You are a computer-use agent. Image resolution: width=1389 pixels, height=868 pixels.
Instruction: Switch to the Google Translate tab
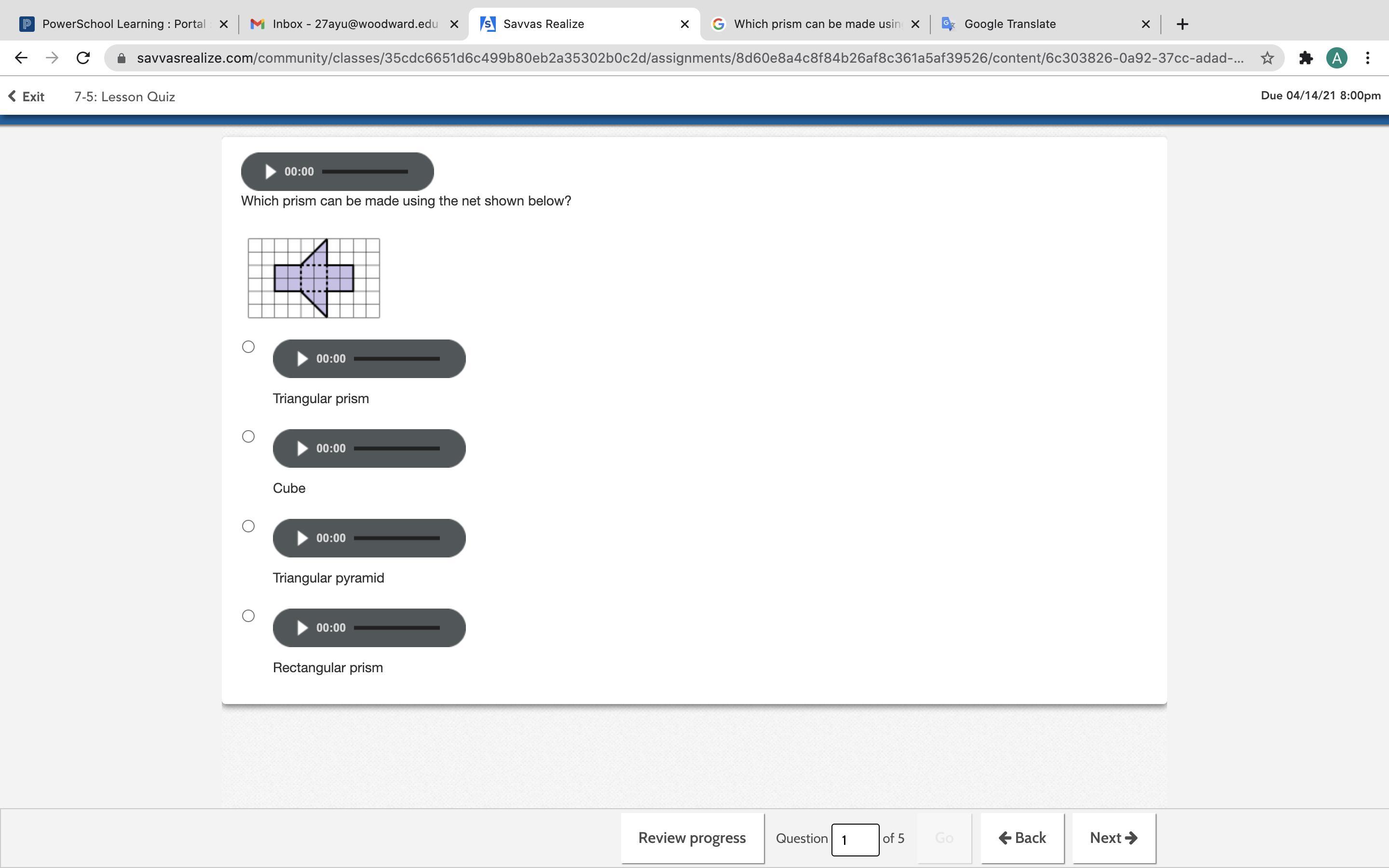(x=1009, y=24)
